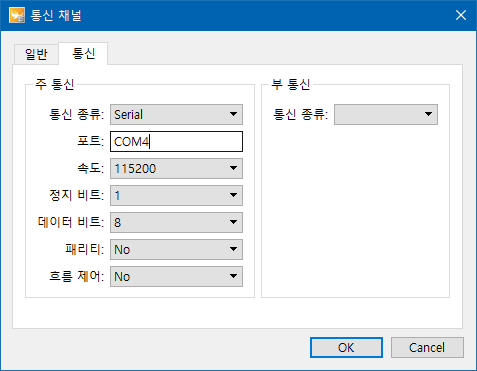Viewport: 477px width, 371px height.
Task: Switch to the 일반 tab
Action: 36,54
